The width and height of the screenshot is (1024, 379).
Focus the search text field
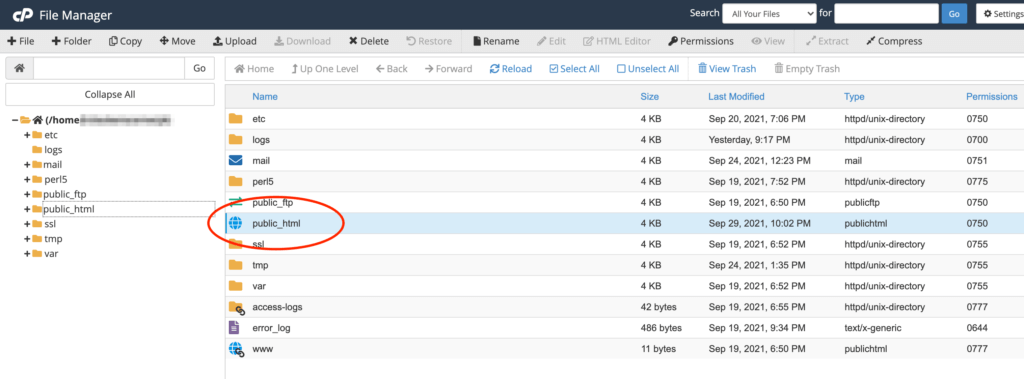886,14
